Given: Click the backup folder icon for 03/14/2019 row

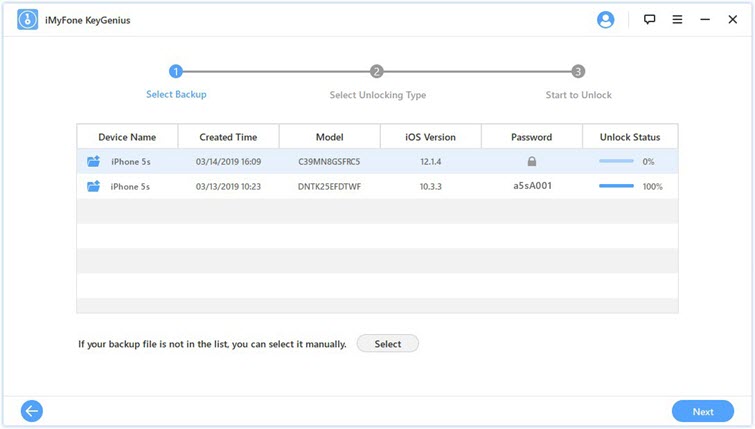Looking at the screenshot, I should point(94,161).
